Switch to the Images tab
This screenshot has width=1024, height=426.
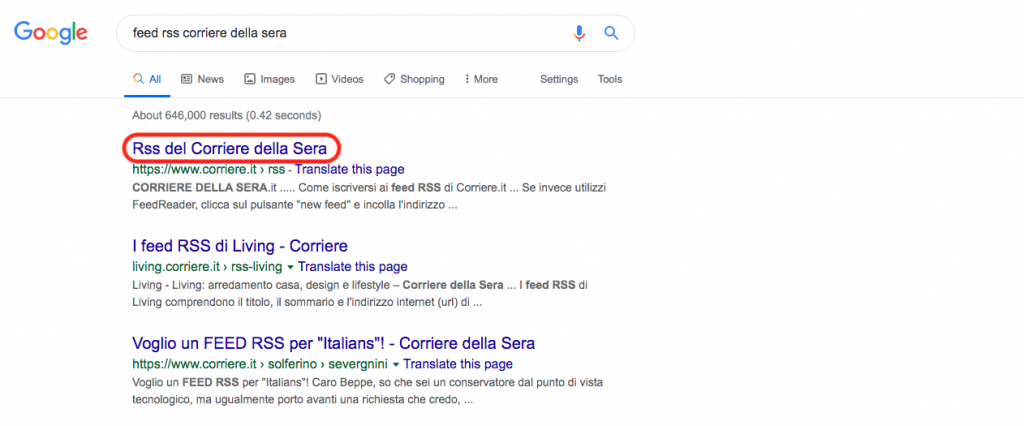[x=270, y=79]
